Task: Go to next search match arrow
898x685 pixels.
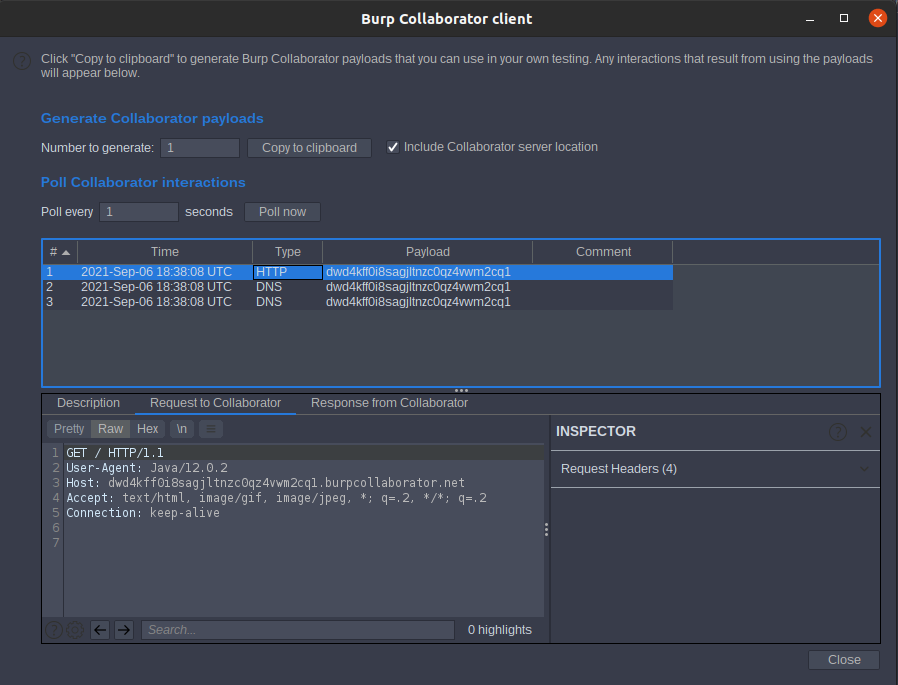Action: pos(124,630)
